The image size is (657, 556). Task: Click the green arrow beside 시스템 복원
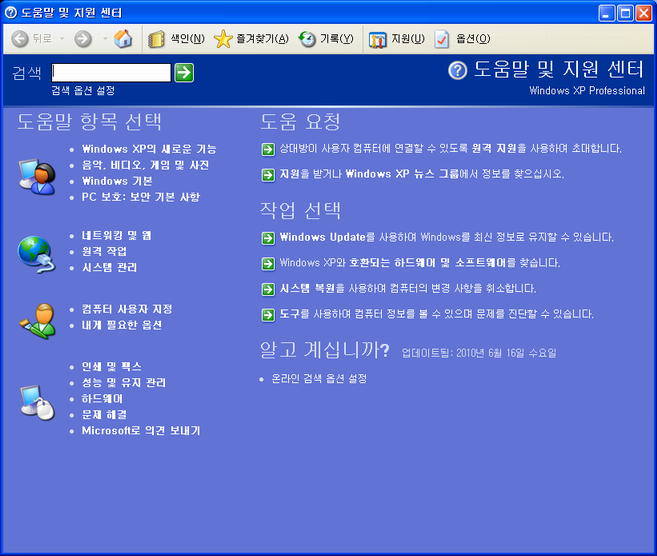[268, 289]
